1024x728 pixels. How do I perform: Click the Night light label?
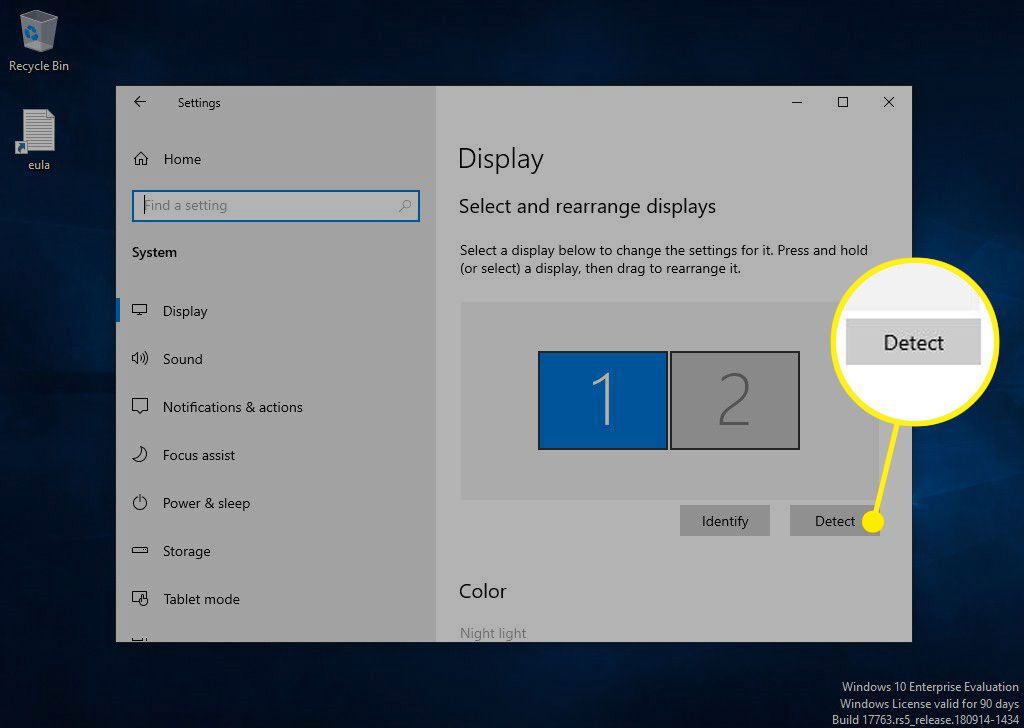(493, 633)
